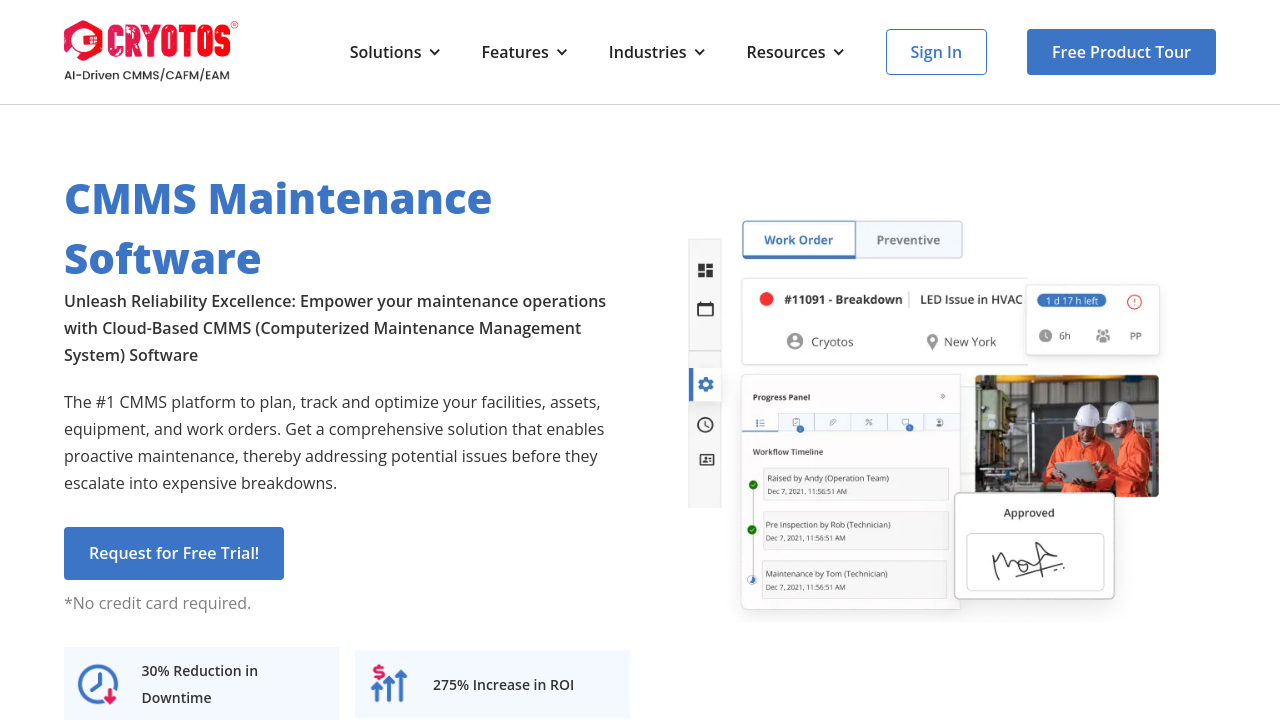Open the Features dropdown menu
The height and width of the screenshot is (720, 1280).
tap(524, 52)
